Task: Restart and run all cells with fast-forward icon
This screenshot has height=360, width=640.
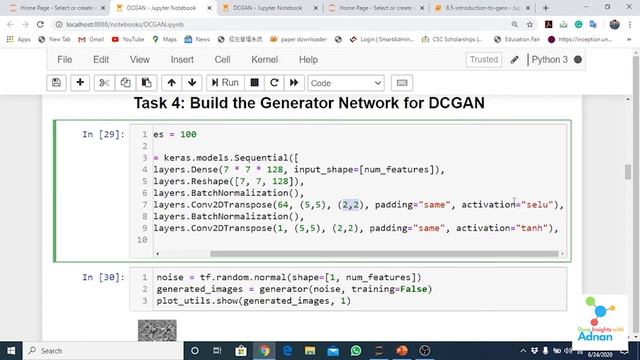Action: [294, 83]
